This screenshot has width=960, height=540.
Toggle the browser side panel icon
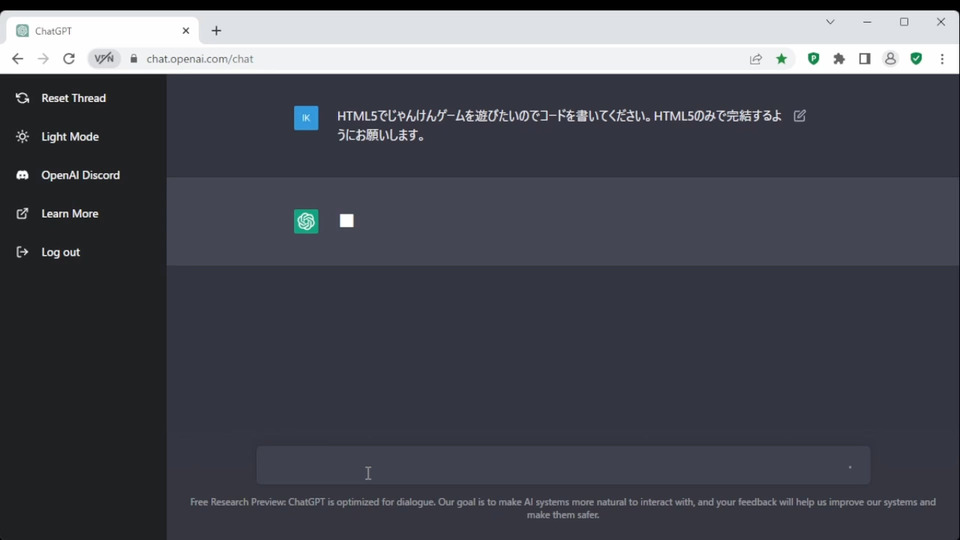[x=864, y=59]
